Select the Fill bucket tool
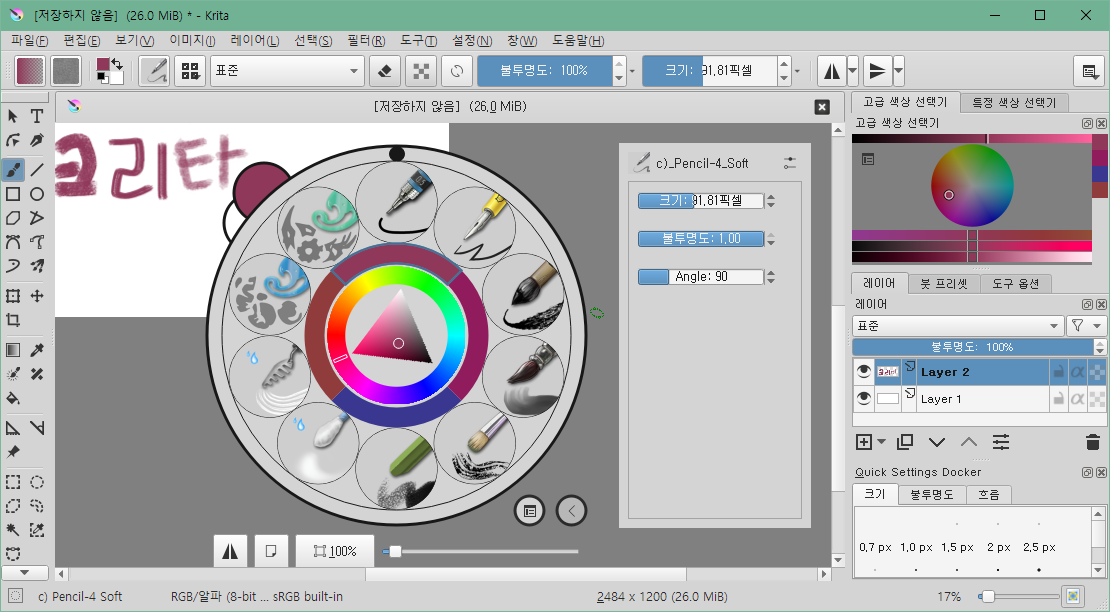 pyautogui.click(x=13, y=398)
